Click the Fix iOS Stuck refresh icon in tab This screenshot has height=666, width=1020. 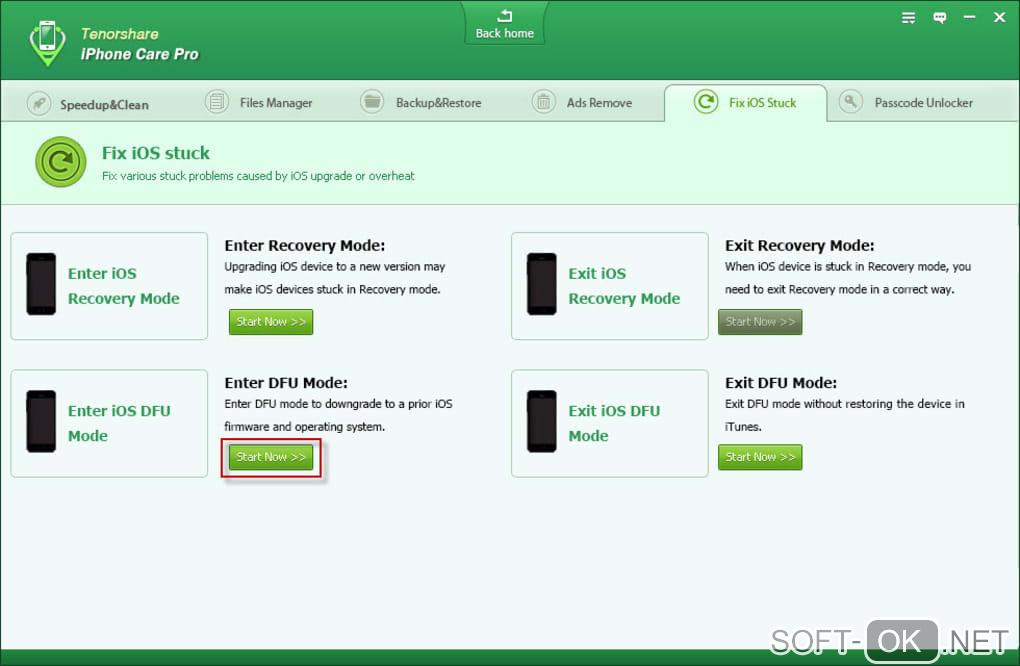pyautogui.click(x=706, y=102)
